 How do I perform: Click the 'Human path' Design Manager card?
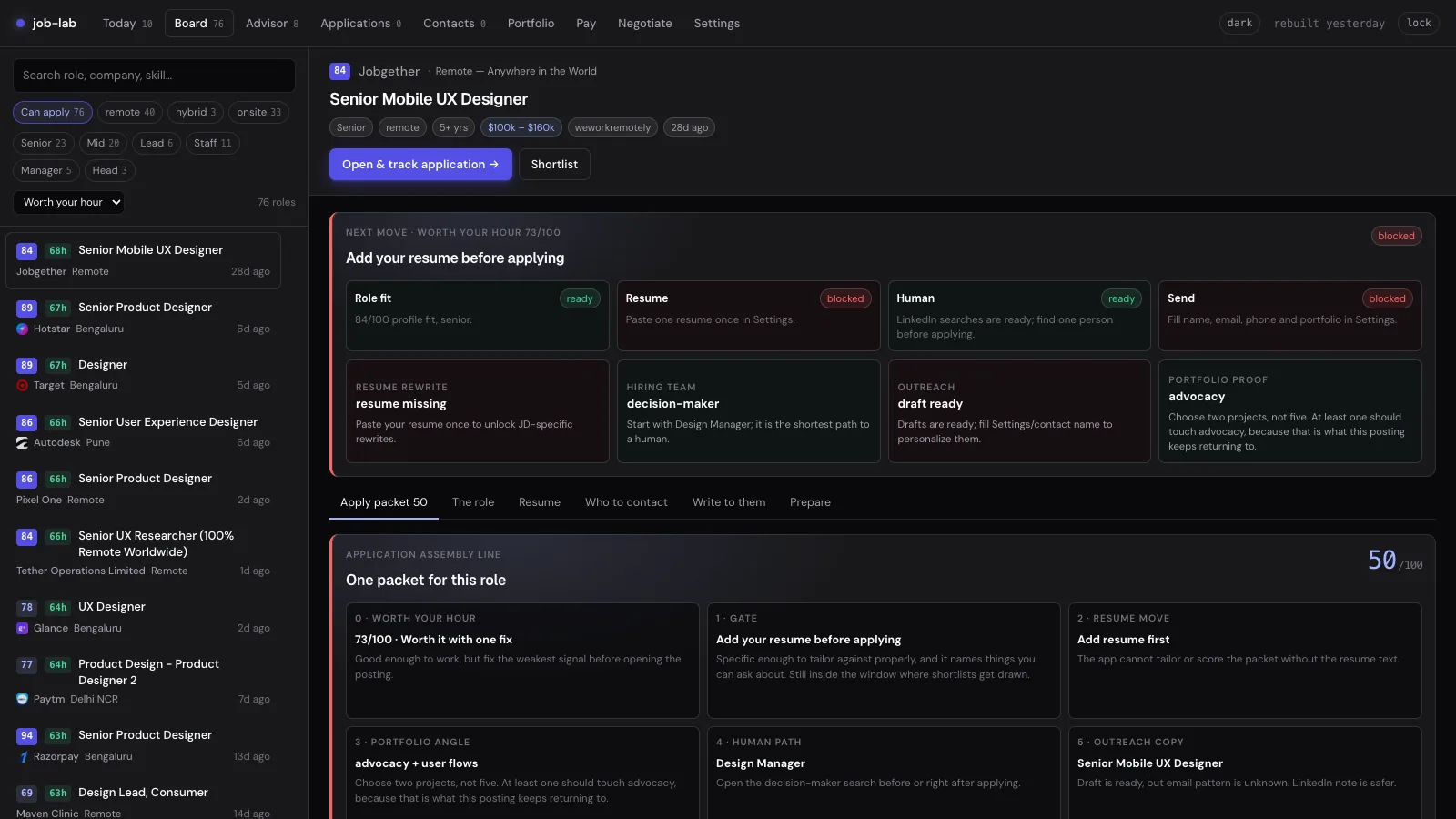(x=884, y=773)
